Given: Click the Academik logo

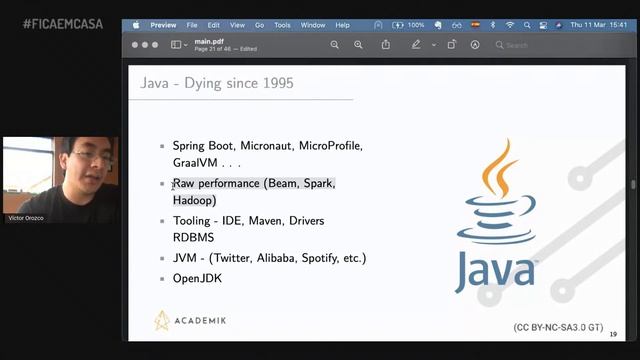Looking at the screenshot, I should [190, 320].
